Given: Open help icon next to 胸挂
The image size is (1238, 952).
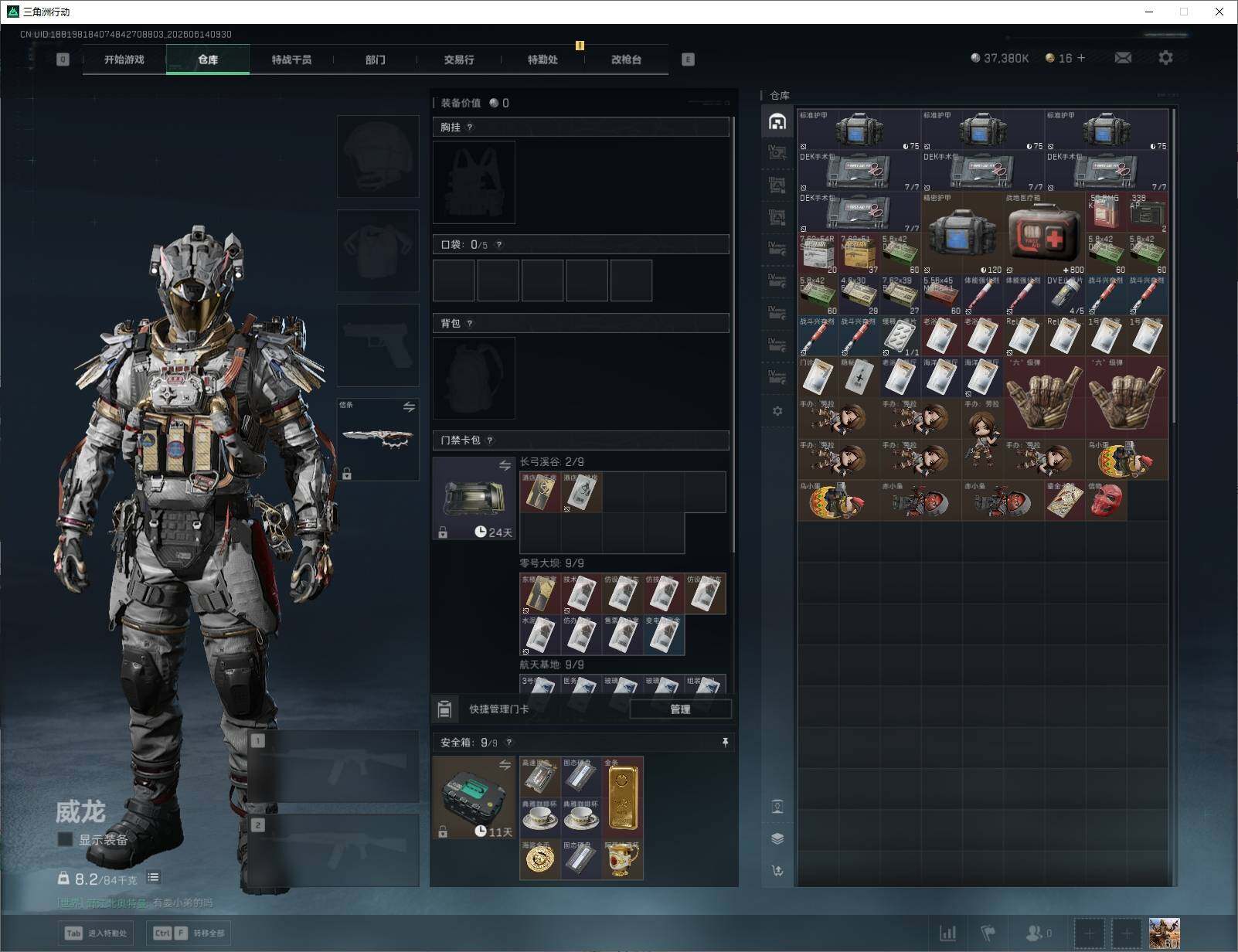Looking at the screenshot, I should [470, 127].
